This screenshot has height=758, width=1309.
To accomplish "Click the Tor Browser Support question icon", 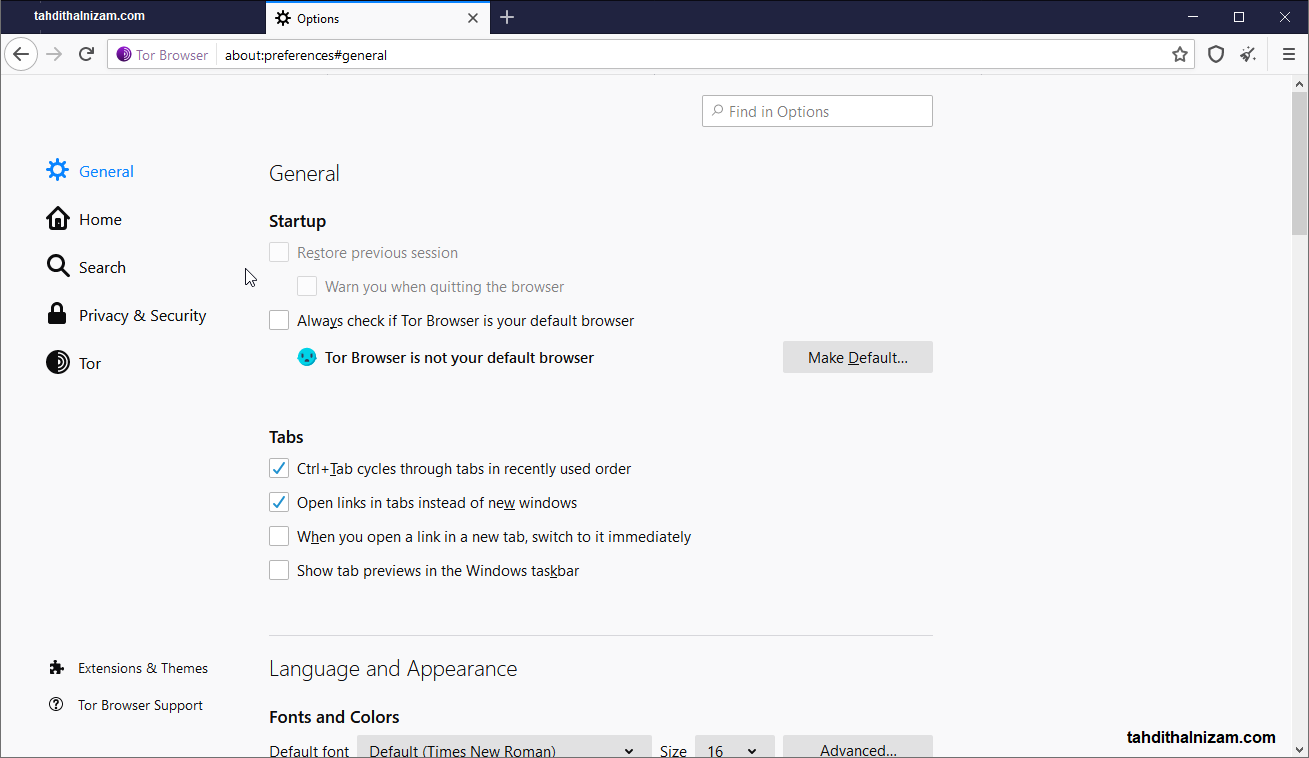I will pos(56,704).
